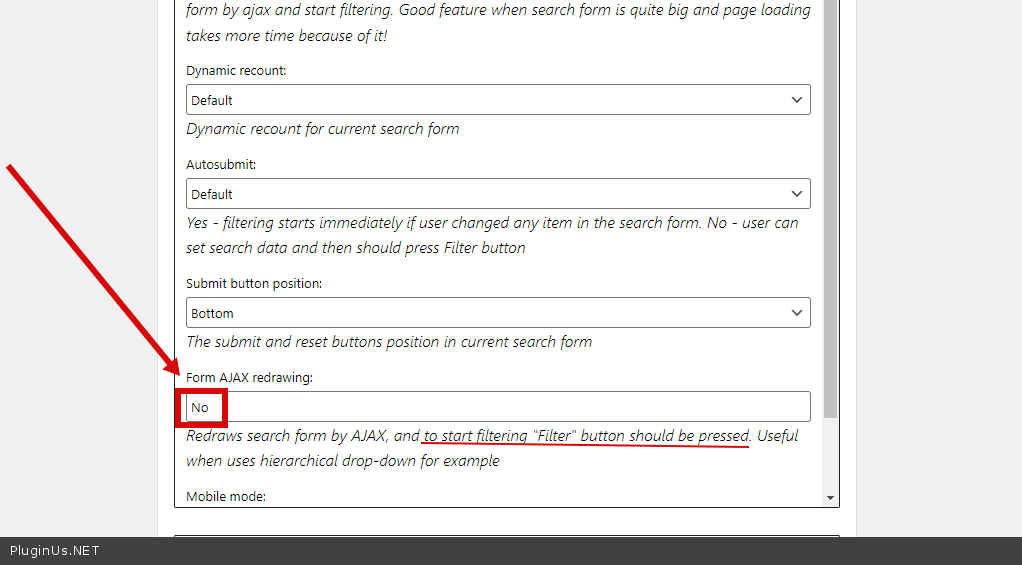The width and height of the screenshot is (1022, 565).
Task: Click the scrollbar down arrow button
Action: coord(830,498)
